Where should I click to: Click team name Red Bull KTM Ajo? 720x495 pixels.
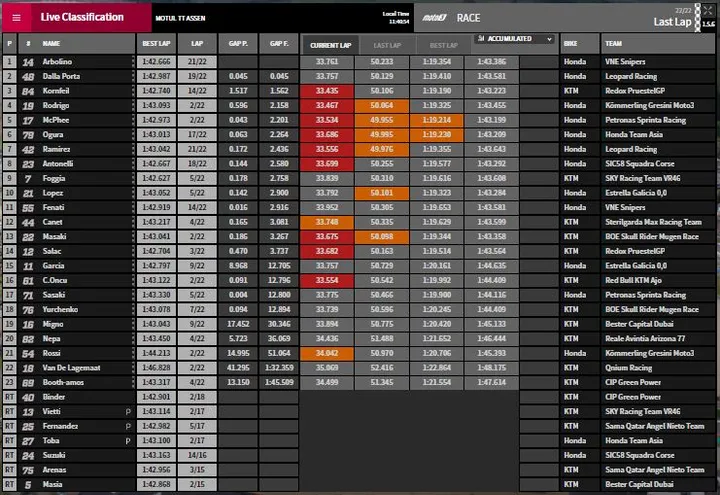pyautogui.click(x=633, y=280)
